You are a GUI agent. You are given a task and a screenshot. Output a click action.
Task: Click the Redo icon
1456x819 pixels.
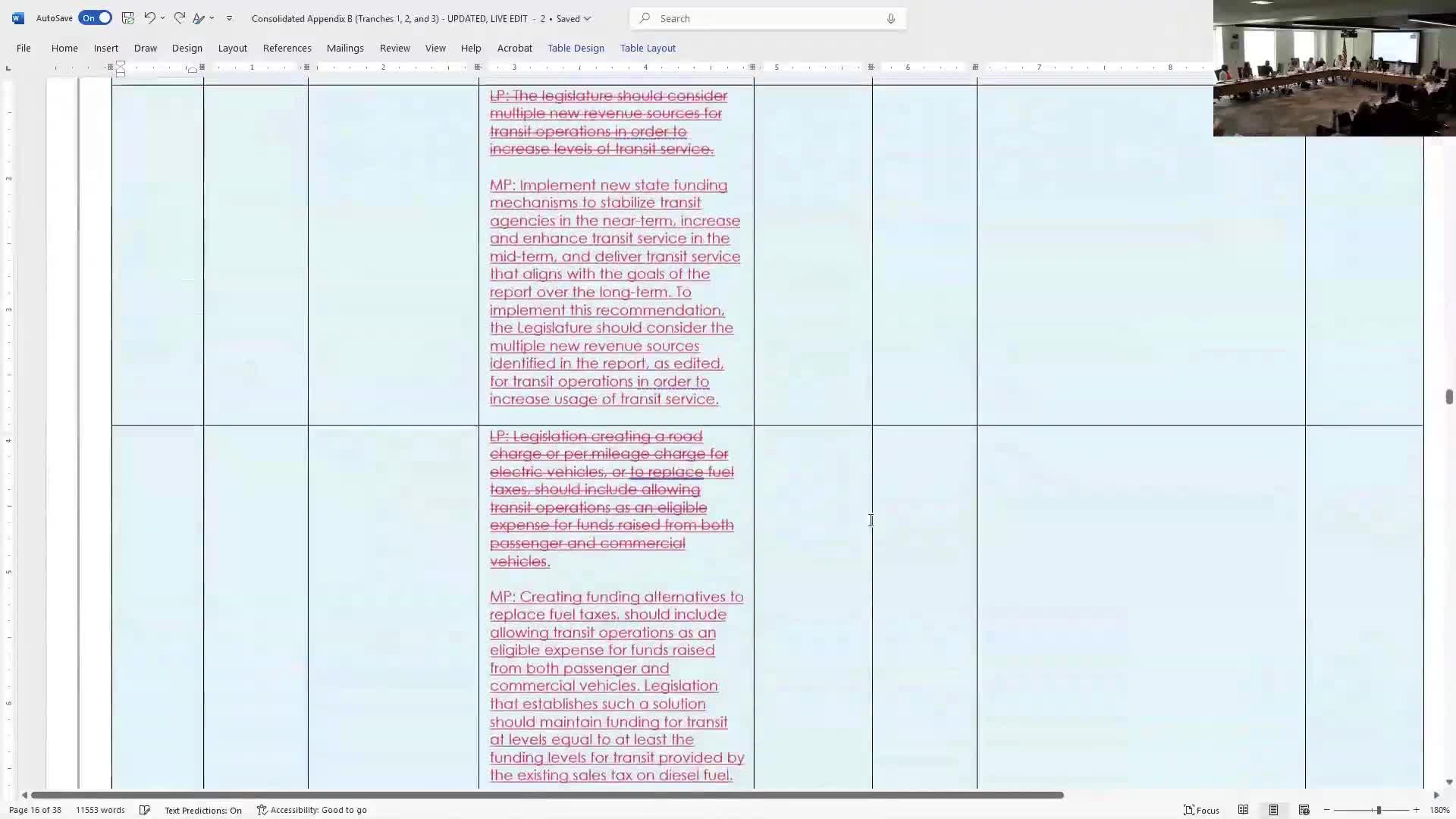(x=179, y=18)
